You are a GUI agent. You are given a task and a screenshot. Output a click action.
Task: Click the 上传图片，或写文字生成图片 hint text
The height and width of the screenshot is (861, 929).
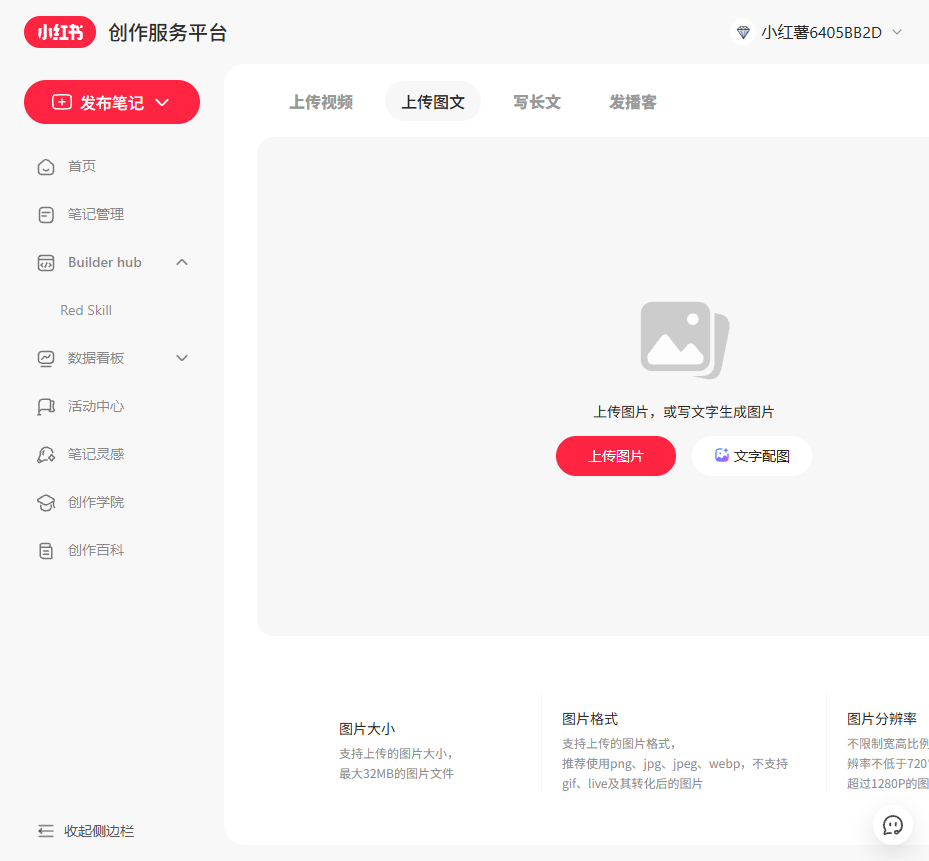684,412
